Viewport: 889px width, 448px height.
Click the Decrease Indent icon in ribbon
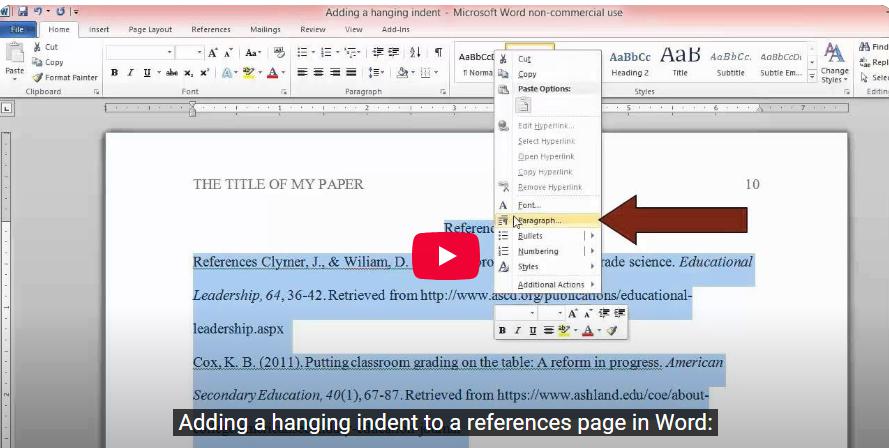click(378, 53)
